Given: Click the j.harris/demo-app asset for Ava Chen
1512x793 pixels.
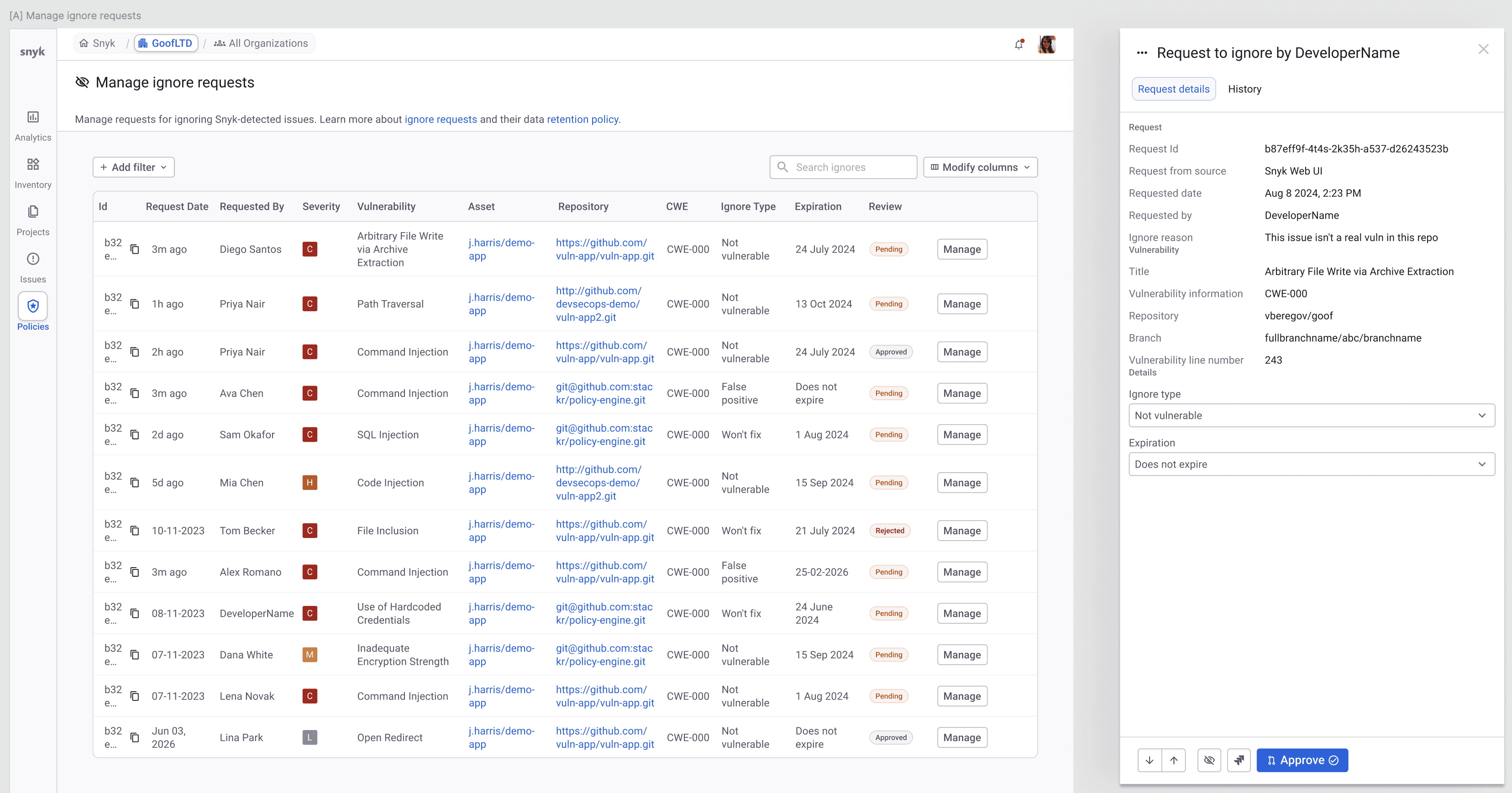Looking at the screenshot, I should [x=502, y=394].
